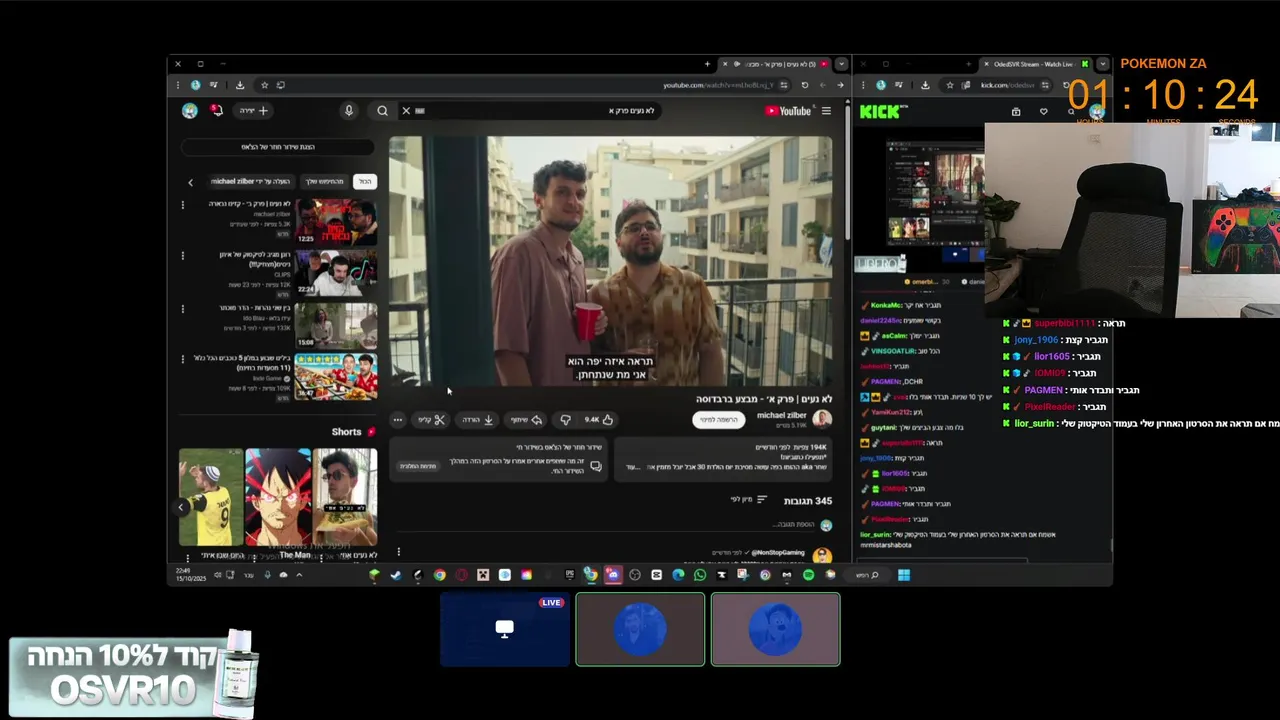Open Google Chrome from the taskbar

(439, 575)
